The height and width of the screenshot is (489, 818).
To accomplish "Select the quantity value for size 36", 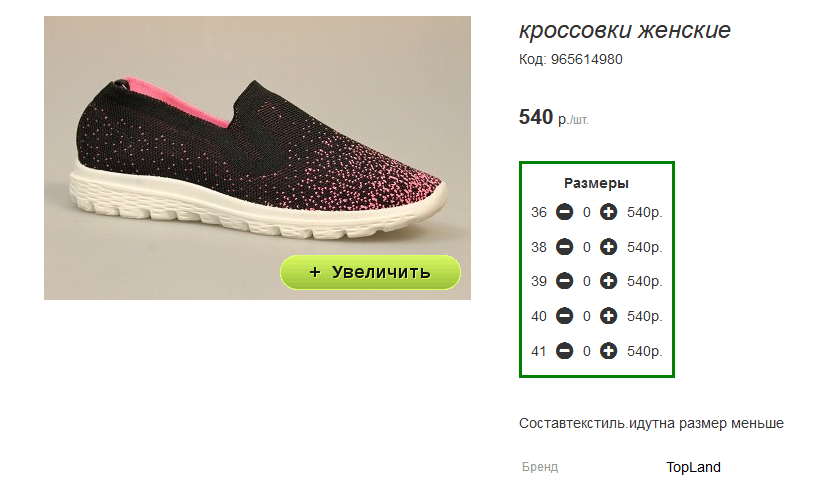I will pos(586,212).
